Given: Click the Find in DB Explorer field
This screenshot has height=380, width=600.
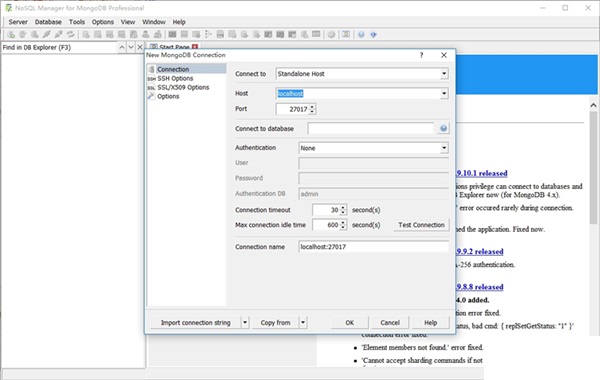Looking at the screenshot, I should click(59, 47).
